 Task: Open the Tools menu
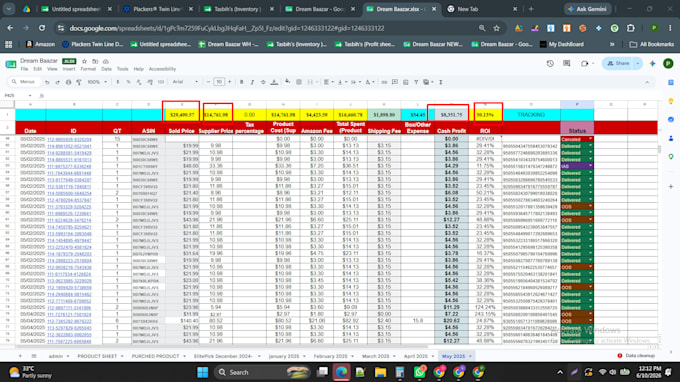122,69
